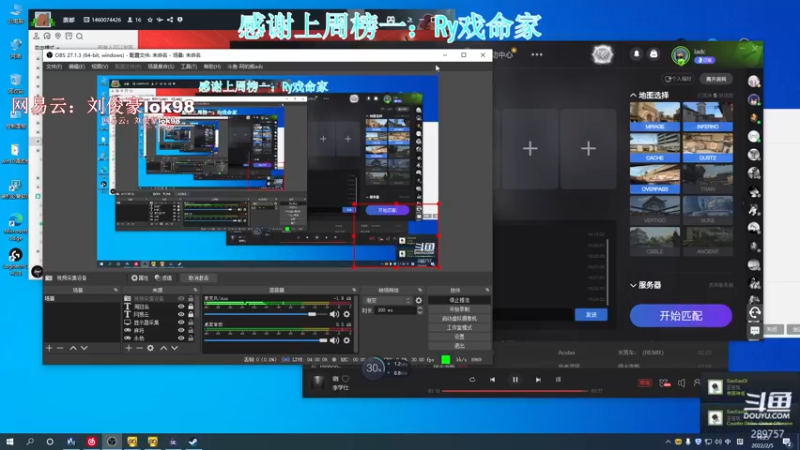Viewport: 800px width, 450px height.
Task: Show hidden system tray icons chevron
Action: 668,442
